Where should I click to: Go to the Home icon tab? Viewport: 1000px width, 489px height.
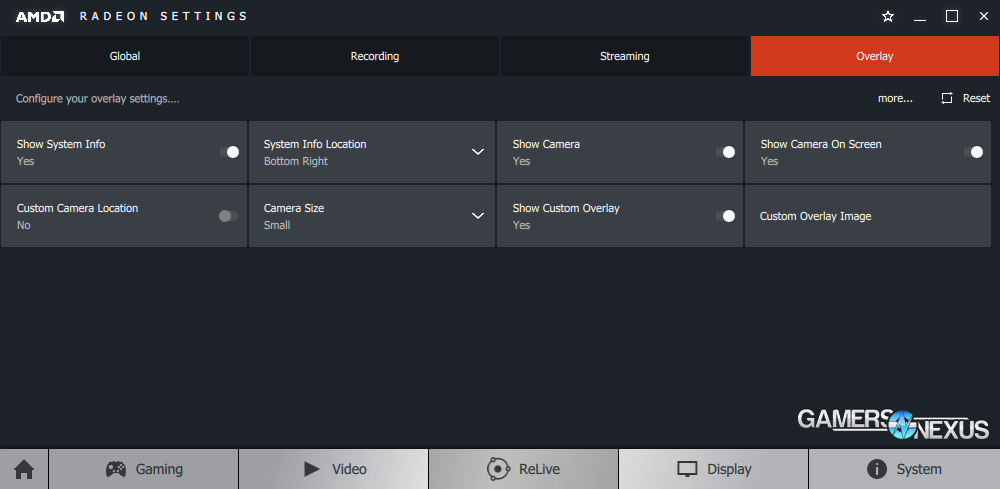24,470
